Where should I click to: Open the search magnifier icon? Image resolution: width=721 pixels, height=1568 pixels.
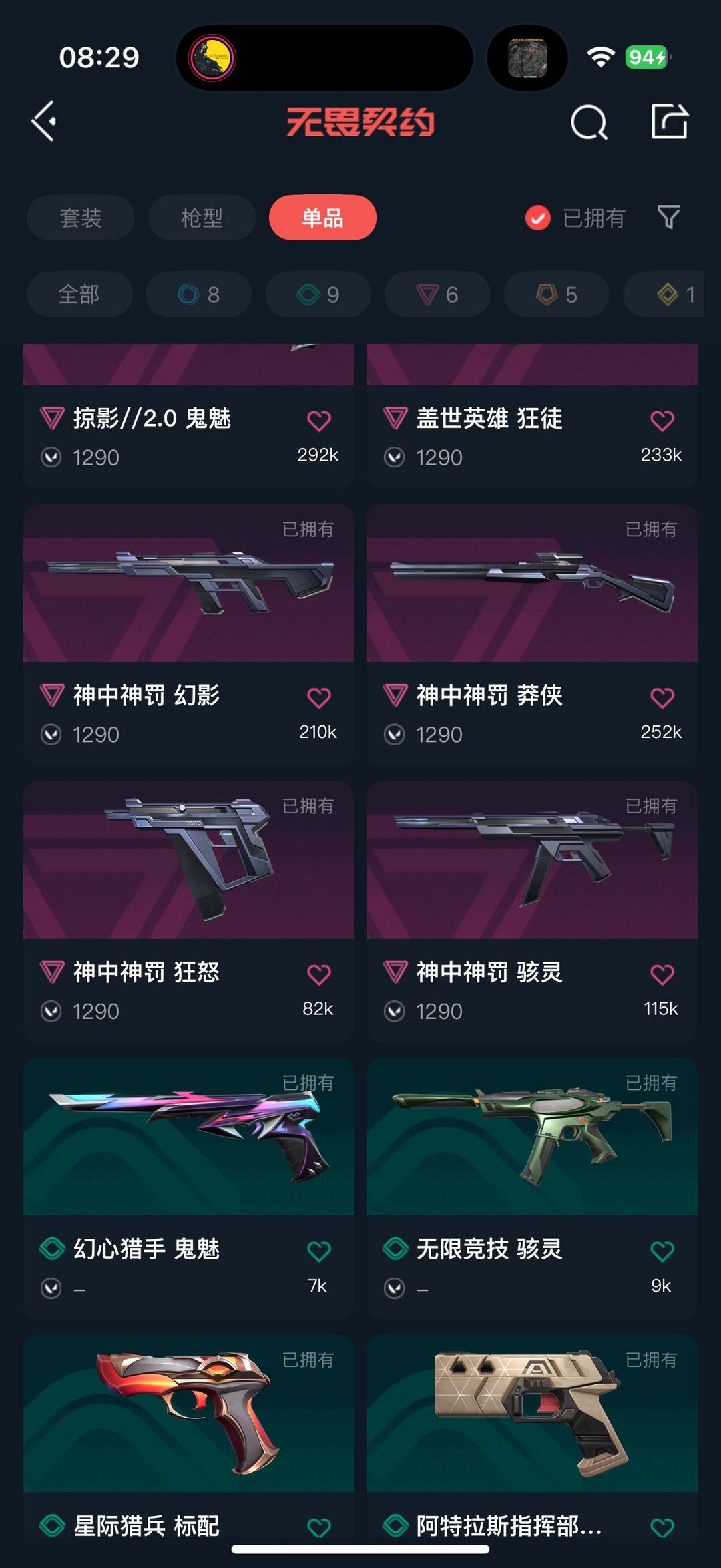[x=589, y=122]
